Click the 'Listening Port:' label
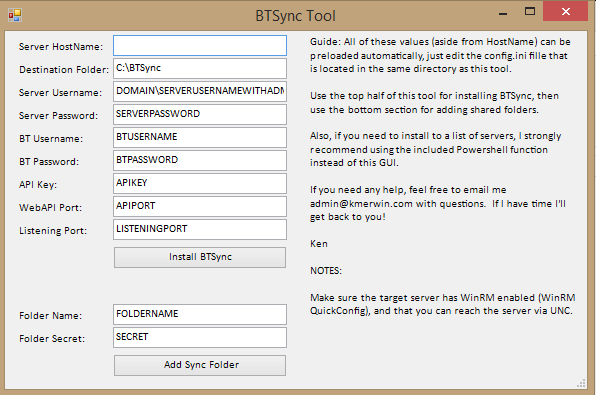Viewport: 596px width, 395px height. click(53, 231)
